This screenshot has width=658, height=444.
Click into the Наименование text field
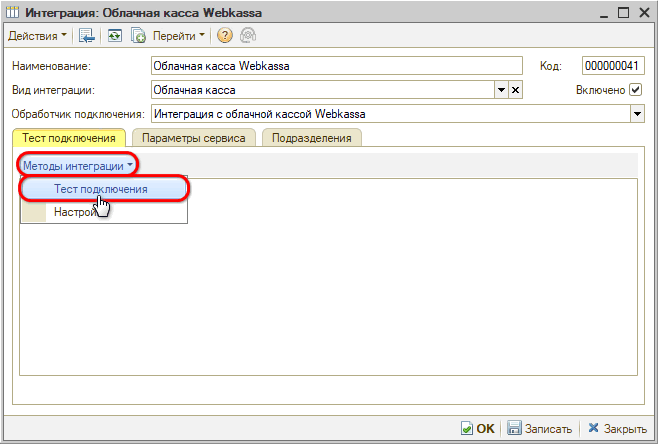point(335,66)
